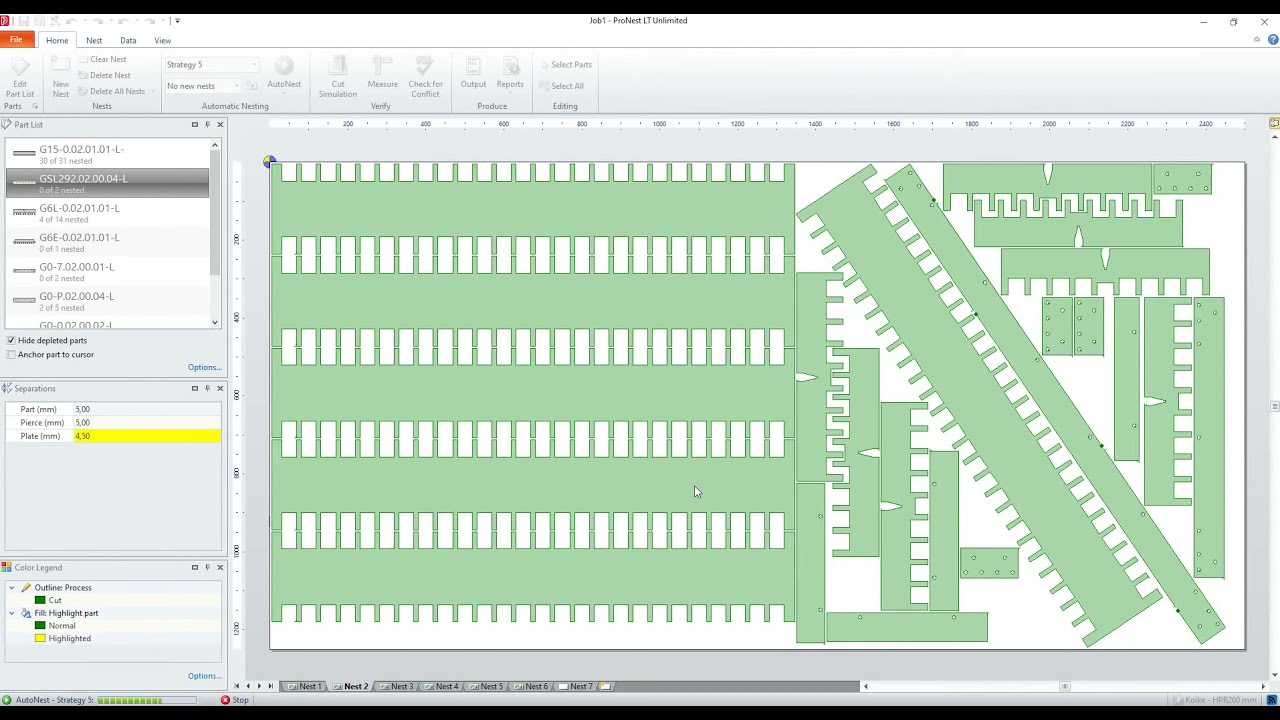This screenshot has width=1280, height=720.
Task: Edit the Plate (mm) separation value
Action: pyautogui.click(x=146, y=436)
